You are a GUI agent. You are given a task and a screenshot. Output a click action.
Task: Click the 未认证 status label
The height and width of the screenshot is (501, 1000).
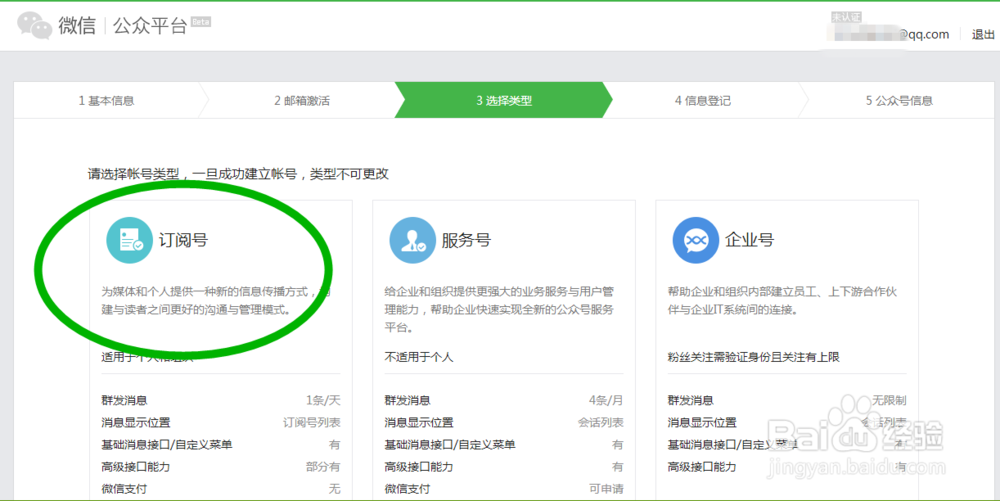tap(846, 18)
